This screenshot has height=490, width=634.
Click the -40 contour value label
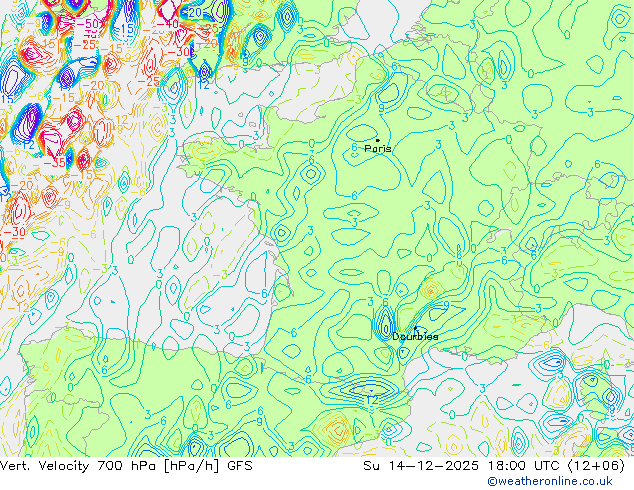(x=167, y=24)
